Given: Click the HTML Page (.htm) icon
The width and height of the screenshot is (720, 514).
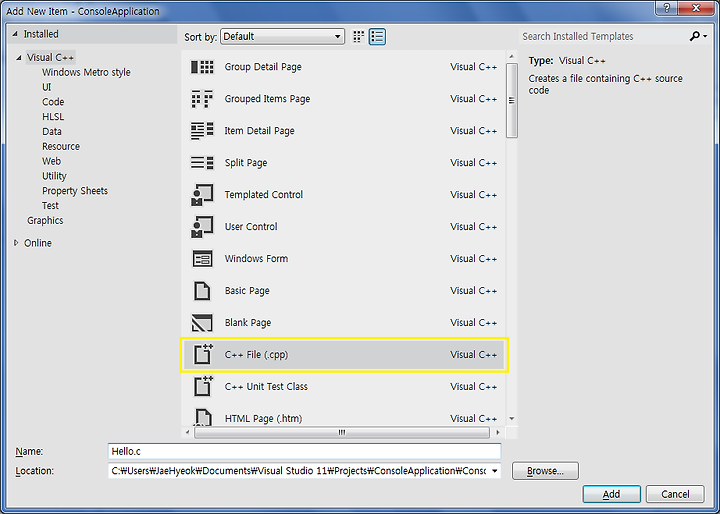Looking at the screenshot, I should [x=203, y=417].
